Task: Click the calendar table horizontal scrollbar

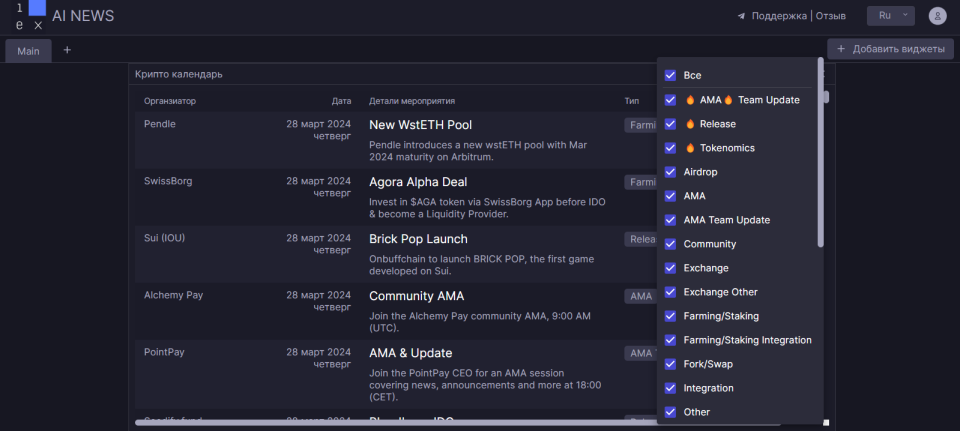Action: (x=457, y=422)
